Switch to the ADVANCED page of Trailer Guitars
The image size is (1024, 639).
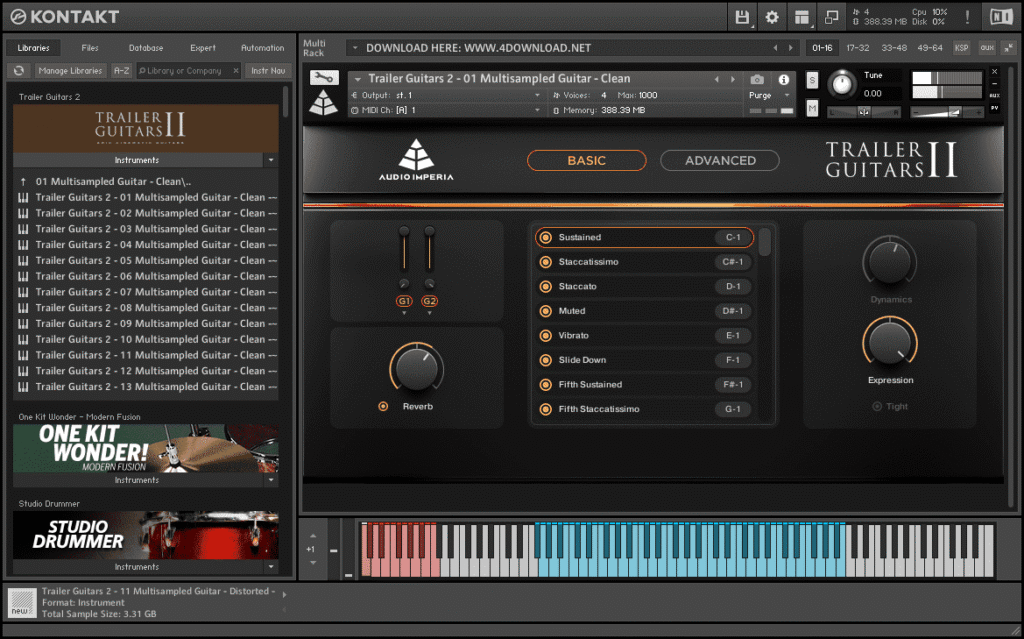pyautogui.click(x=719, y=160)
